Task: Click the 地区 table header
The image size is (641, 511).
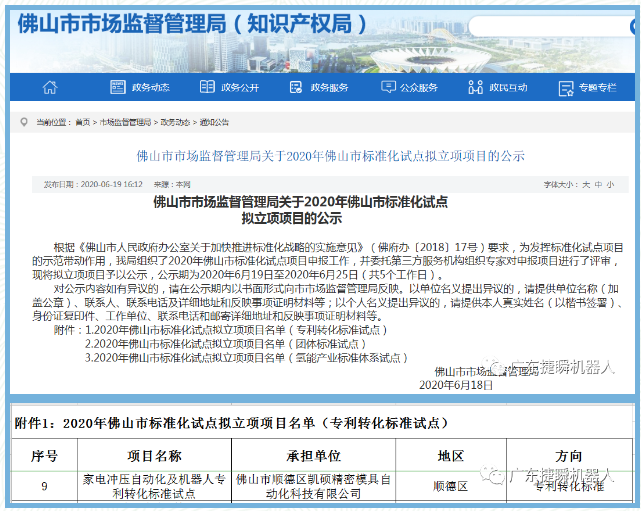Action: tap(450, 456)
